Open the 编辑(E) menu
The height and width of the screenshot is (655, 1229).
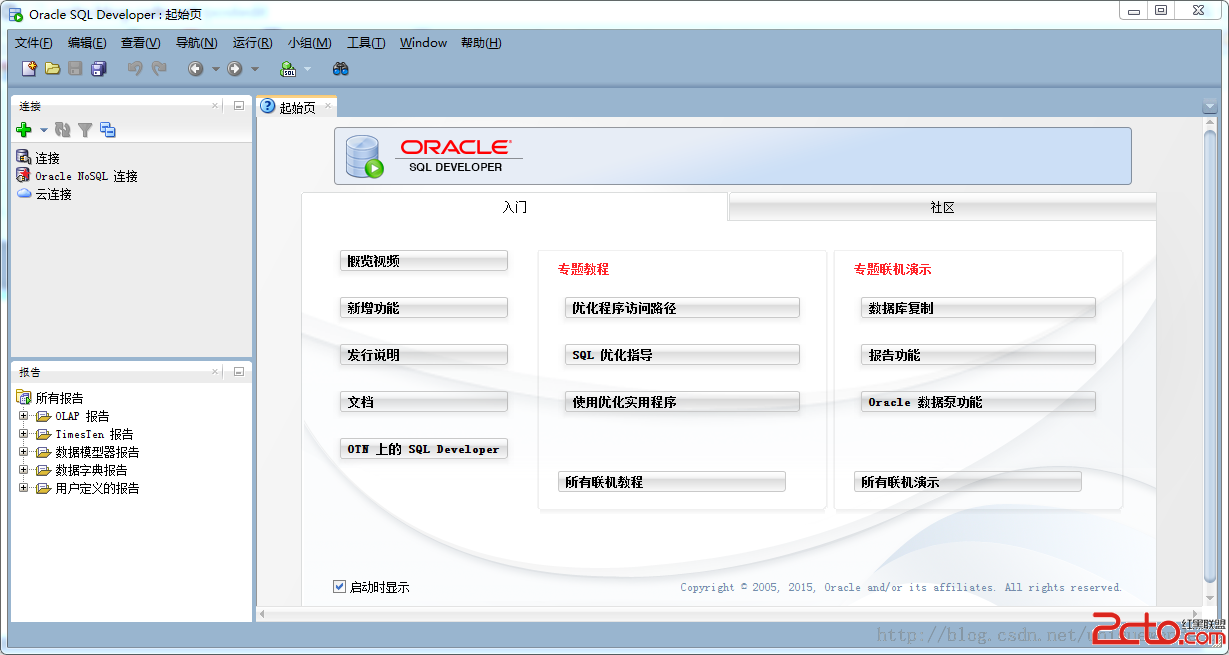[x=87, y=43]
